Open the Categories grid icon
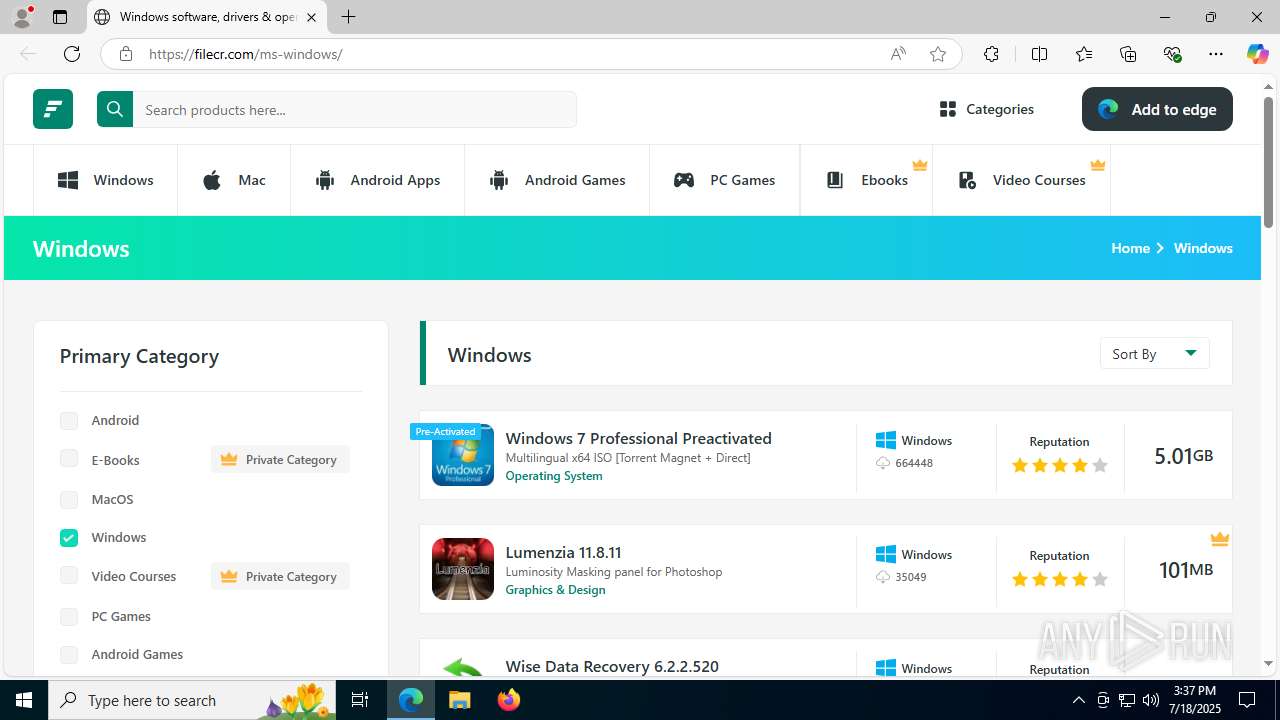 [948, 109]
